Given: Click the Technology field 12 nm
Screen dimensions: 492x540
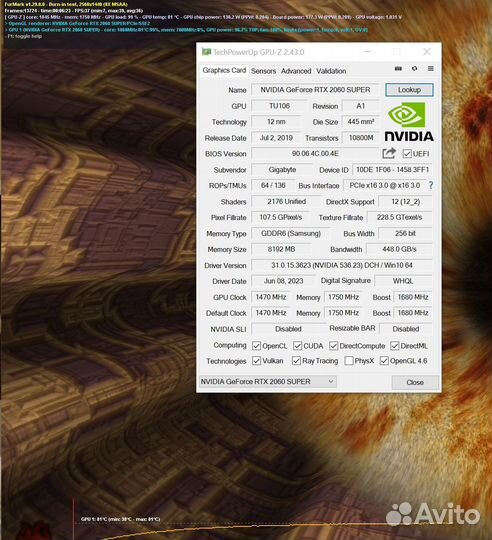Looking at the screenshot, I should 276,122.
